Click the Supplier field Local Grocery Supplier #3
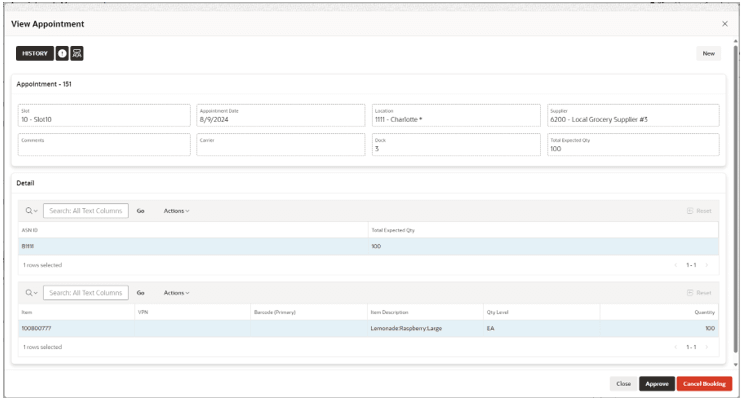The width and height of the screenshot is (744, 402). click(633, 115)
